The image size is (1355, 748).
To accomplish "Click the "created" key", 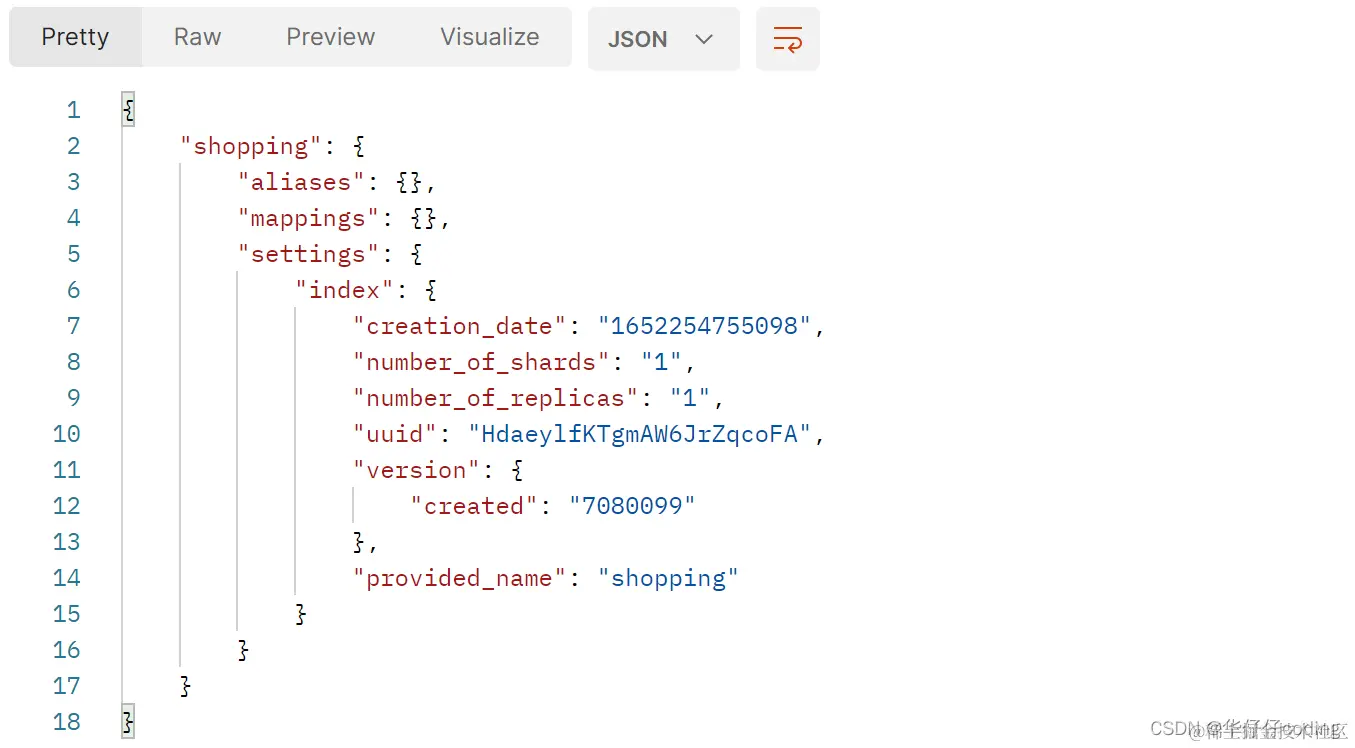I will [475, 506].
